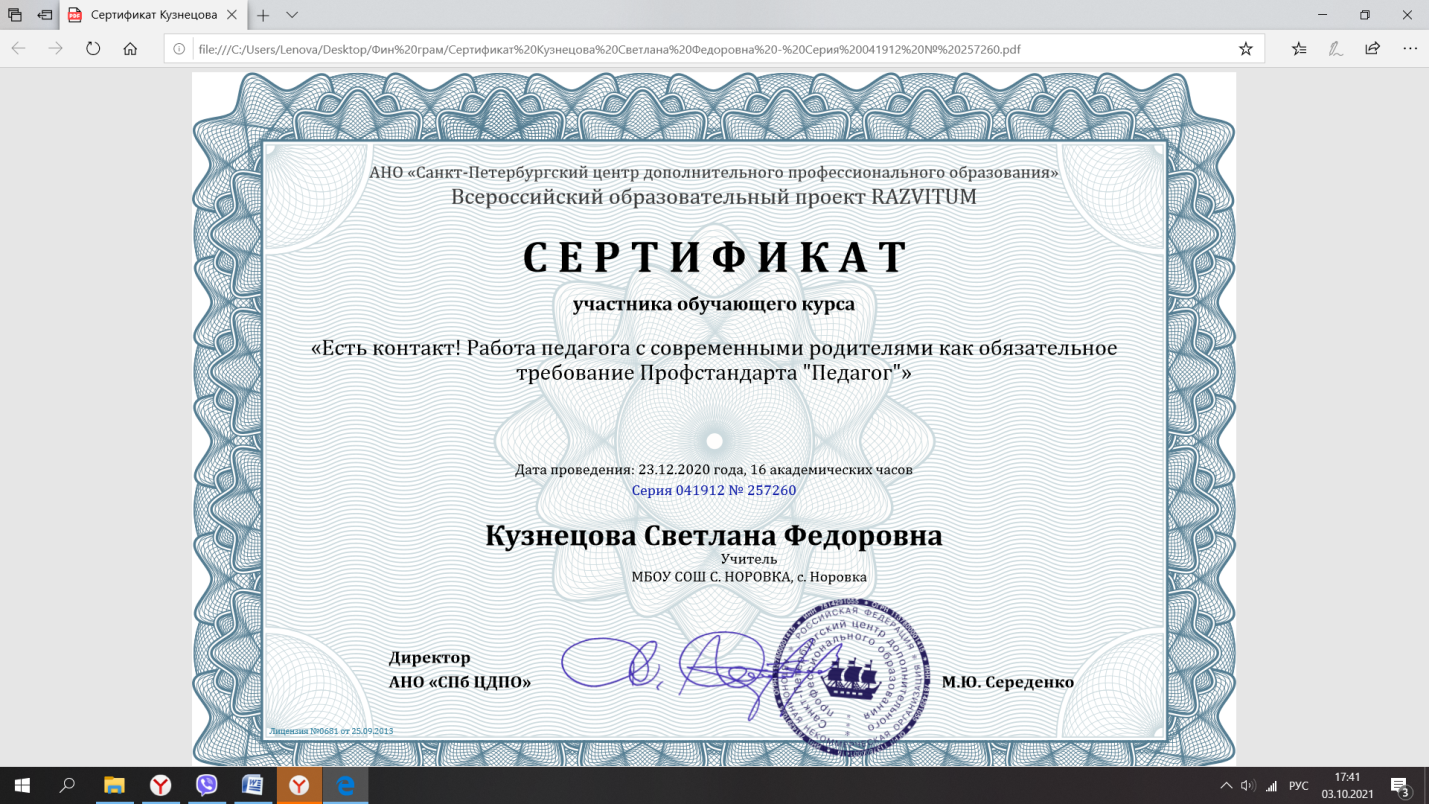Viewport: 1429px width, 804px height.
Task: Click "МБОУ СОШ С. НОРОВКА, с. Норовка"
Action: pos(749,577)
